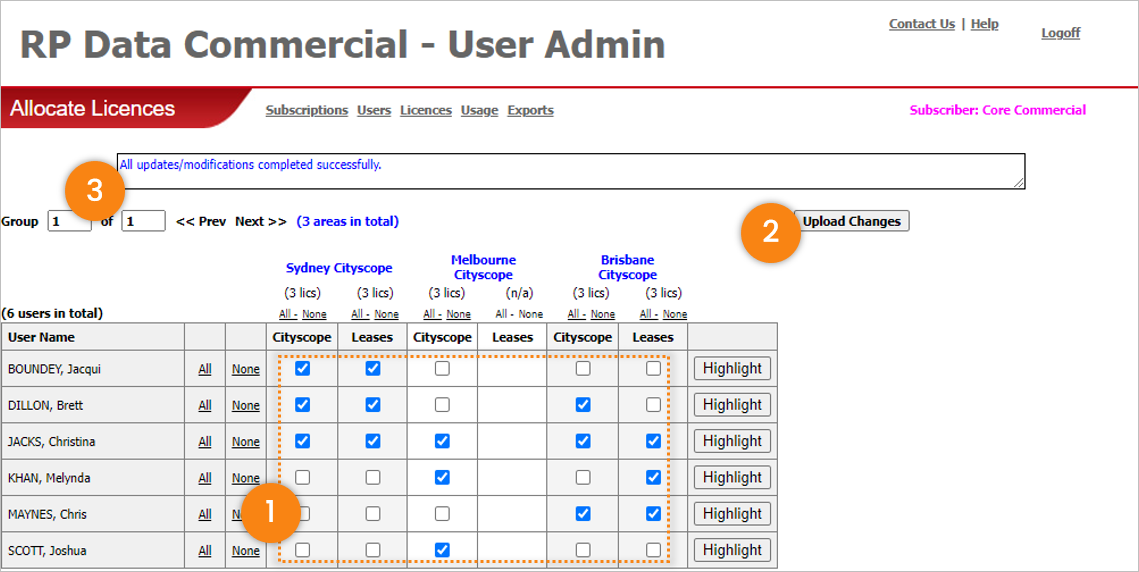Highlight the JACKS, Christina row
The height and width of the screenshot is (572, 1139).
click(732, 441)
